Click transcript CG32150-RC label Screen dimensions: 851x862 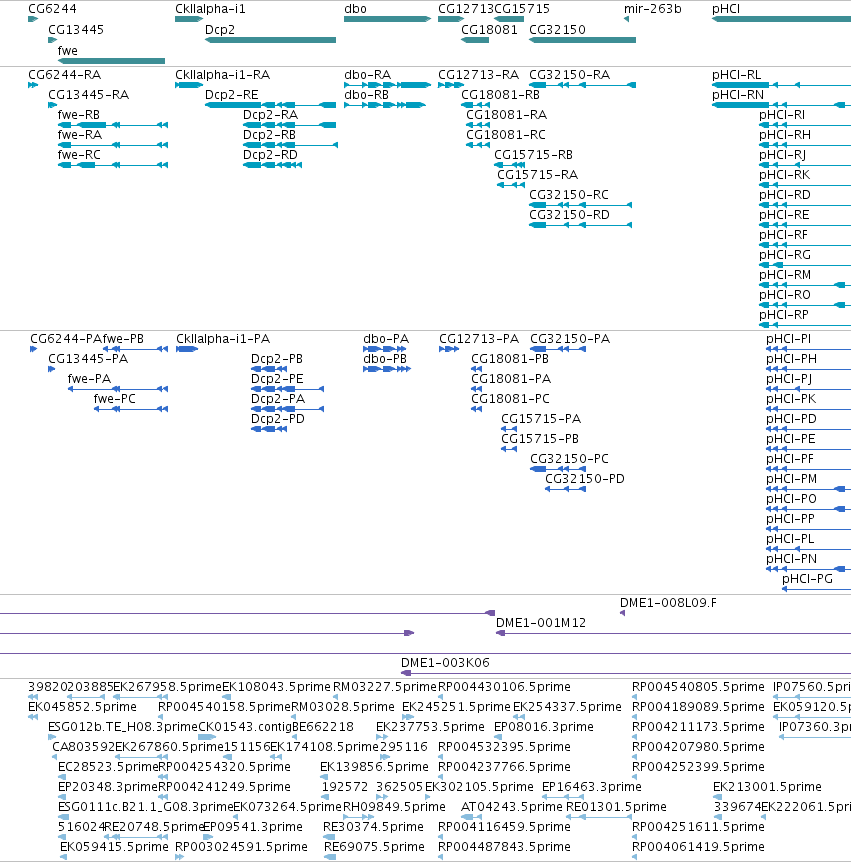(569, 195)
